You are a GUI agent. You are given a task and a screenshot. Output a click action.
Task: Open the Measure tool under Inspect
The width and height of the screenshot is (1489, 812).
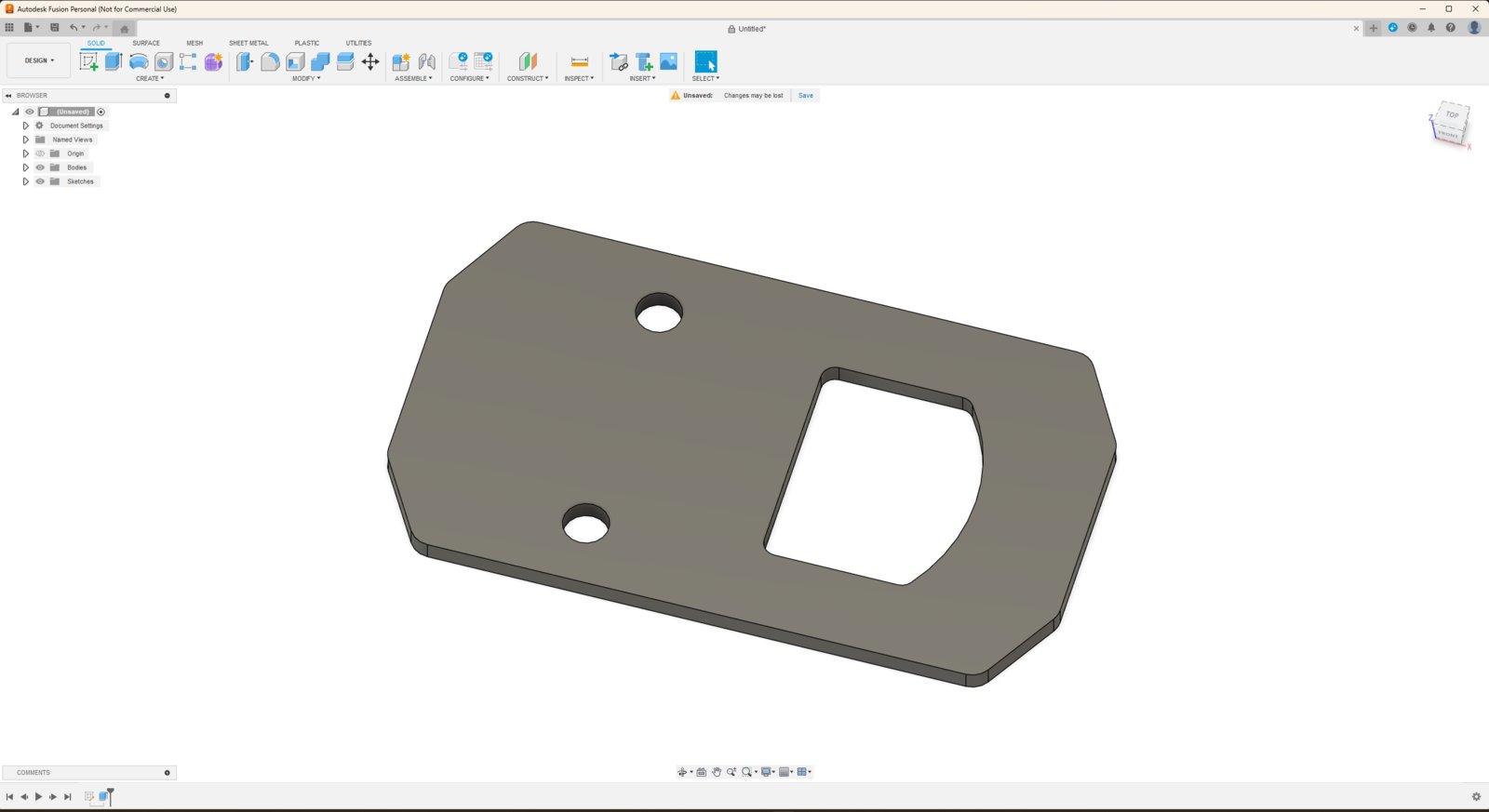click(x=579, y=61)
